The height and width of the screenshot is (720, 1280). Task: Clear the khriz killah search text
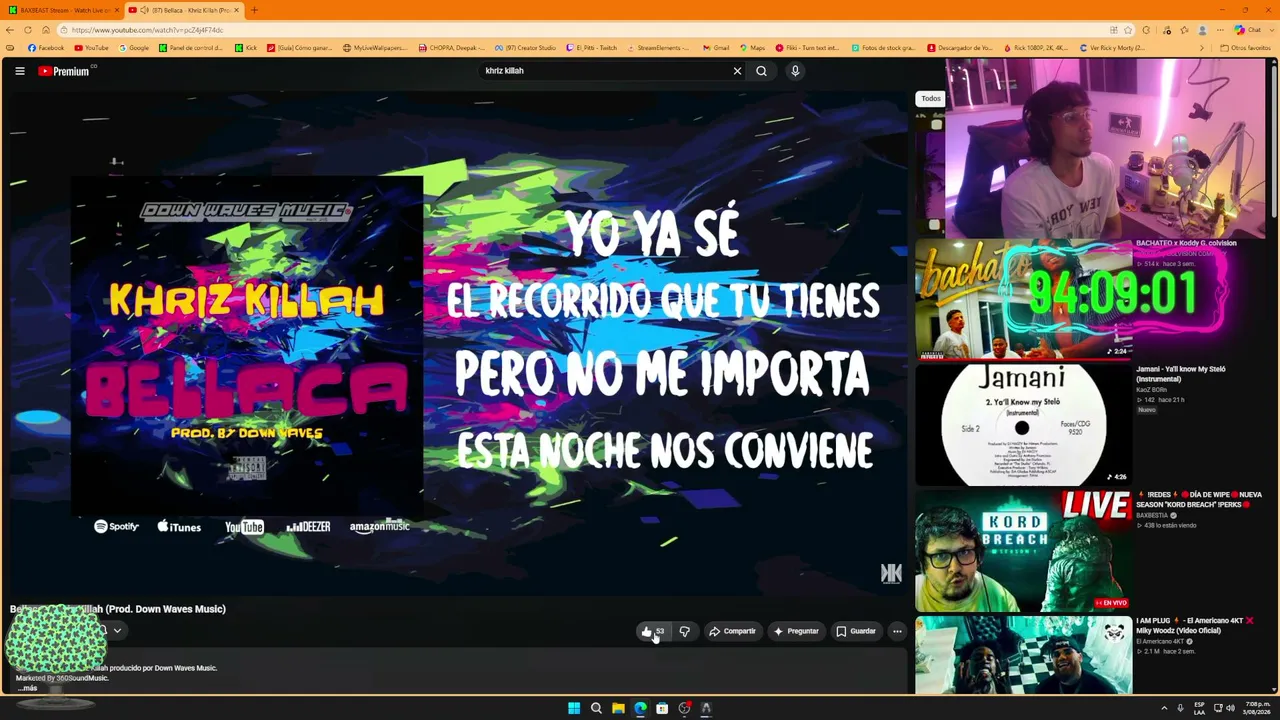point(737,71)
